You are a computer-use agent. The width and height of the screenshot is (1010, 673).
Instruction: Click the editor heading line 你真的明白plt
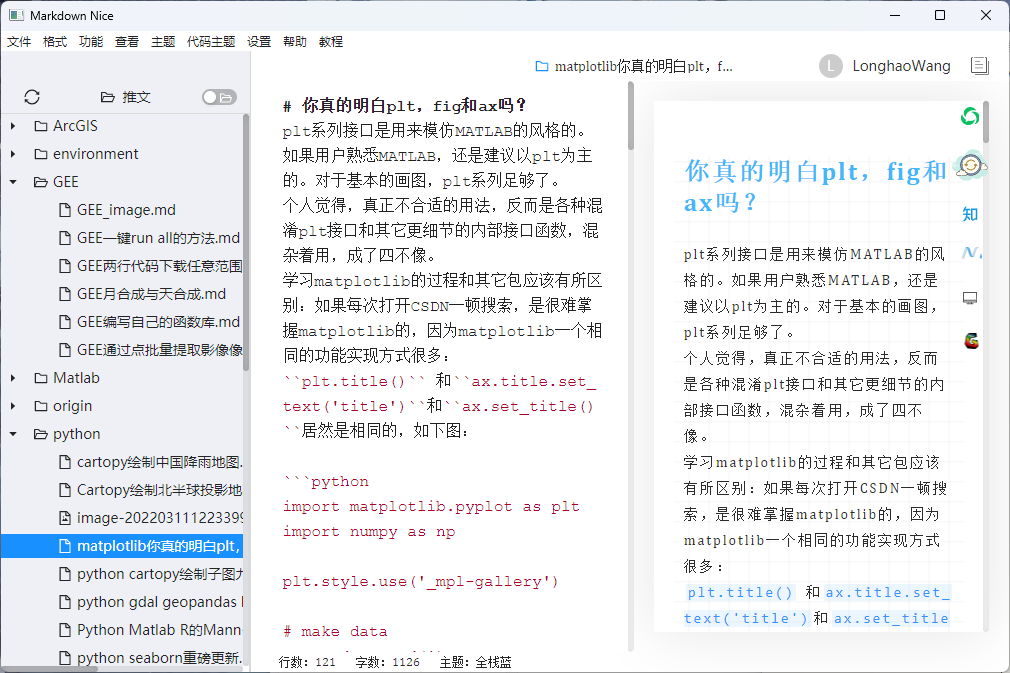tap(405, 106)
